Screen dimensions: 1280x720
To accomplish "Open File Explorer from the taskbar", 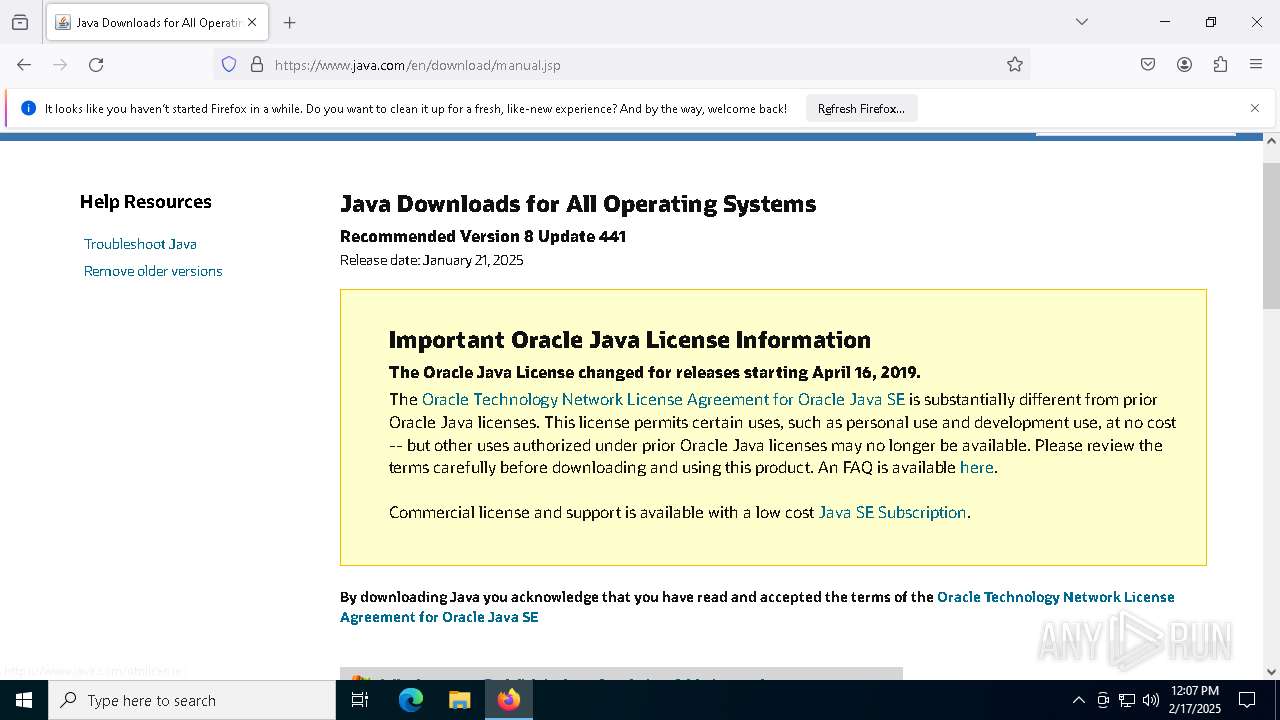I will pyautogui.click(x=459, y=700).
